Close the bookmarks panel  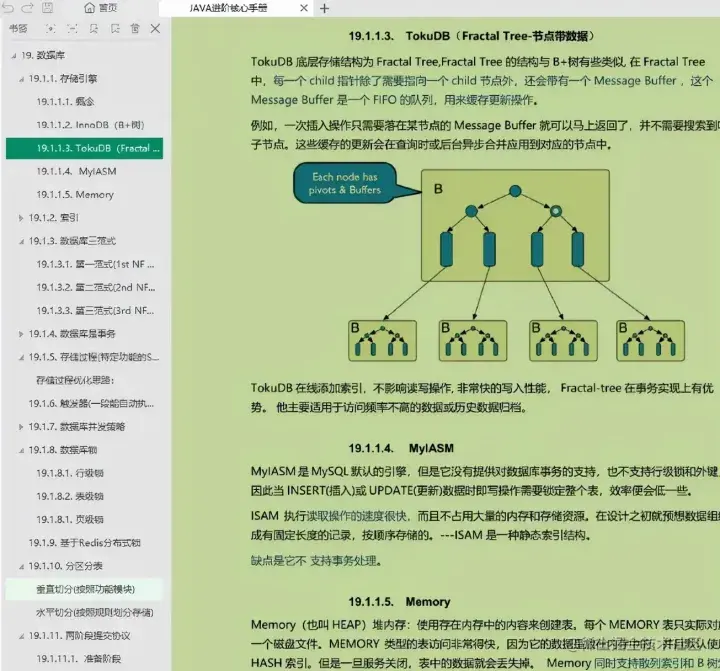[x=155, y=28]
